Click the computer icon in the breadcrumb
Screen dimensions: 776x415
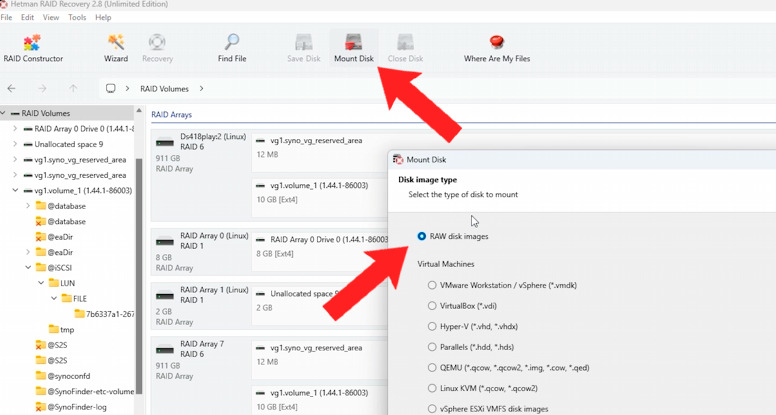[x=111, y=89]
